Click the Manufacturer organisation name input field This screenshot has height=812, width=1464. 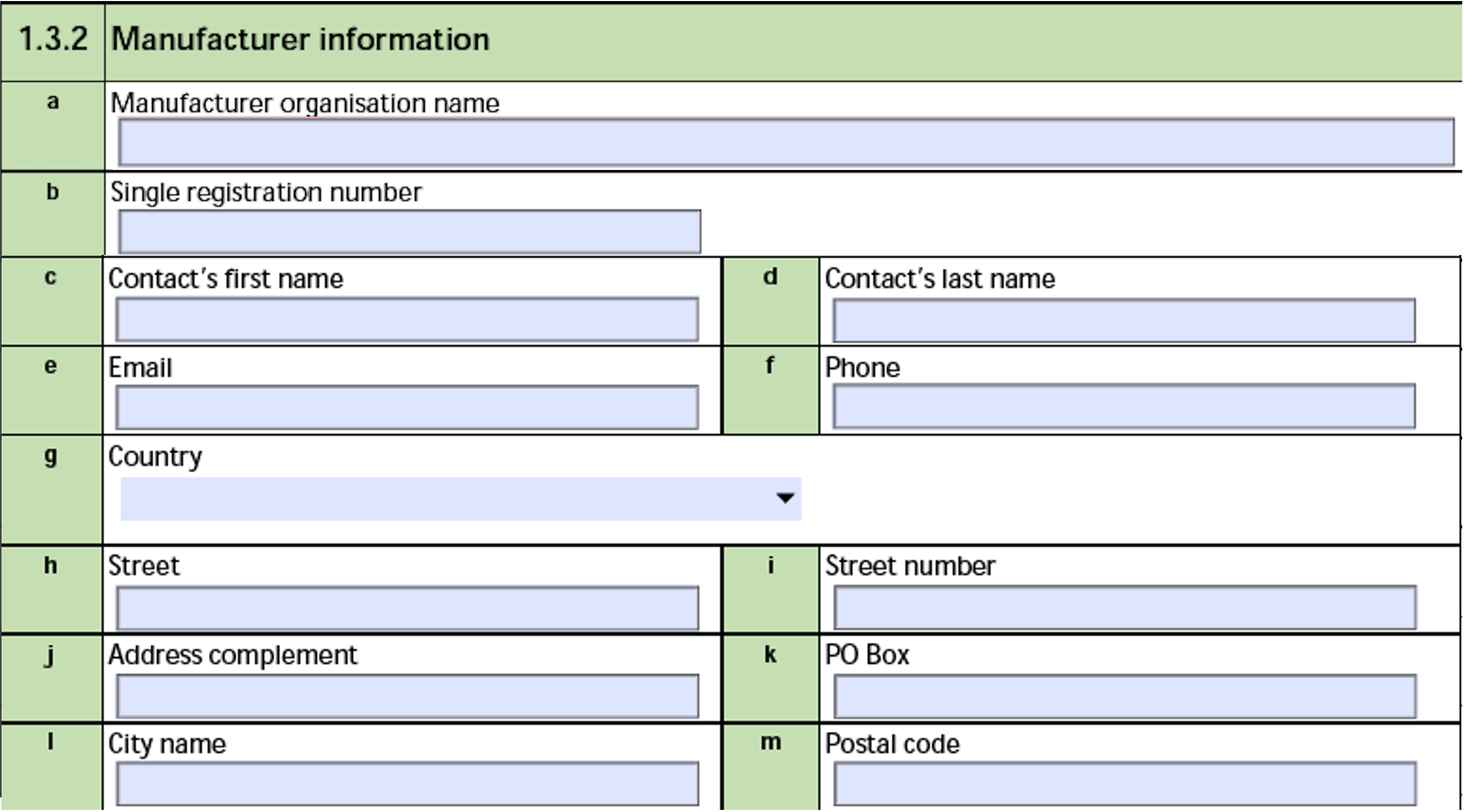(786, 142)
